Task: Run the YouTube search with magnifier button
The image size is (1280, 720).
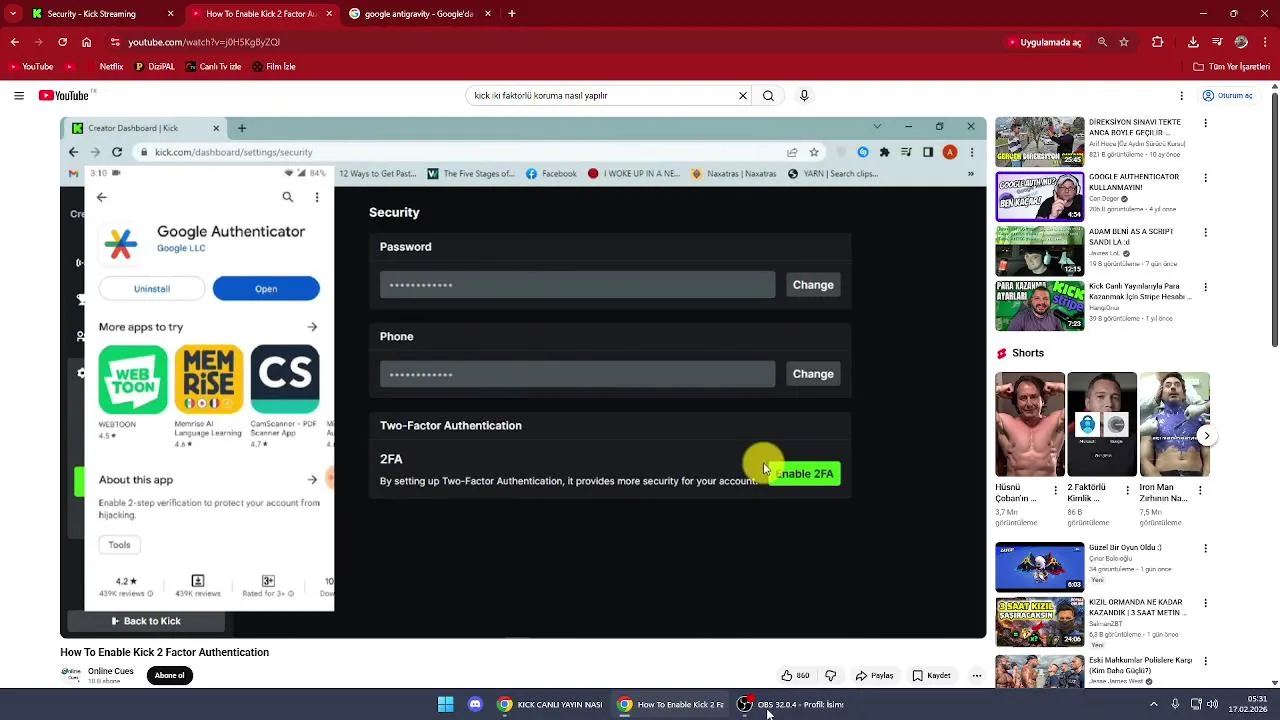Action: point(768,96)
